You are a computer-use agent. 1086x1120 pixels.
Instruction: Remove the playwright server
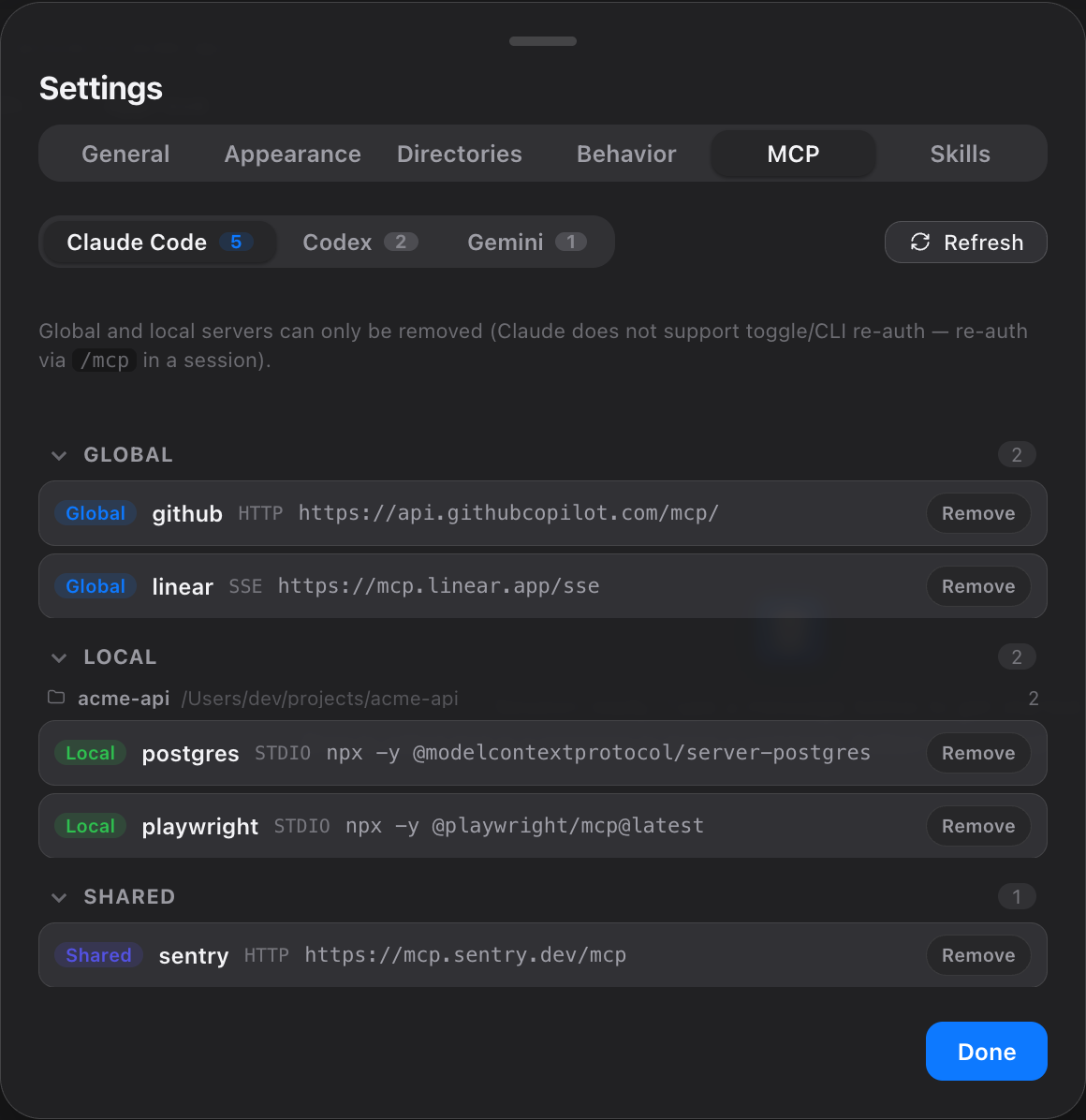coord(978,826)
